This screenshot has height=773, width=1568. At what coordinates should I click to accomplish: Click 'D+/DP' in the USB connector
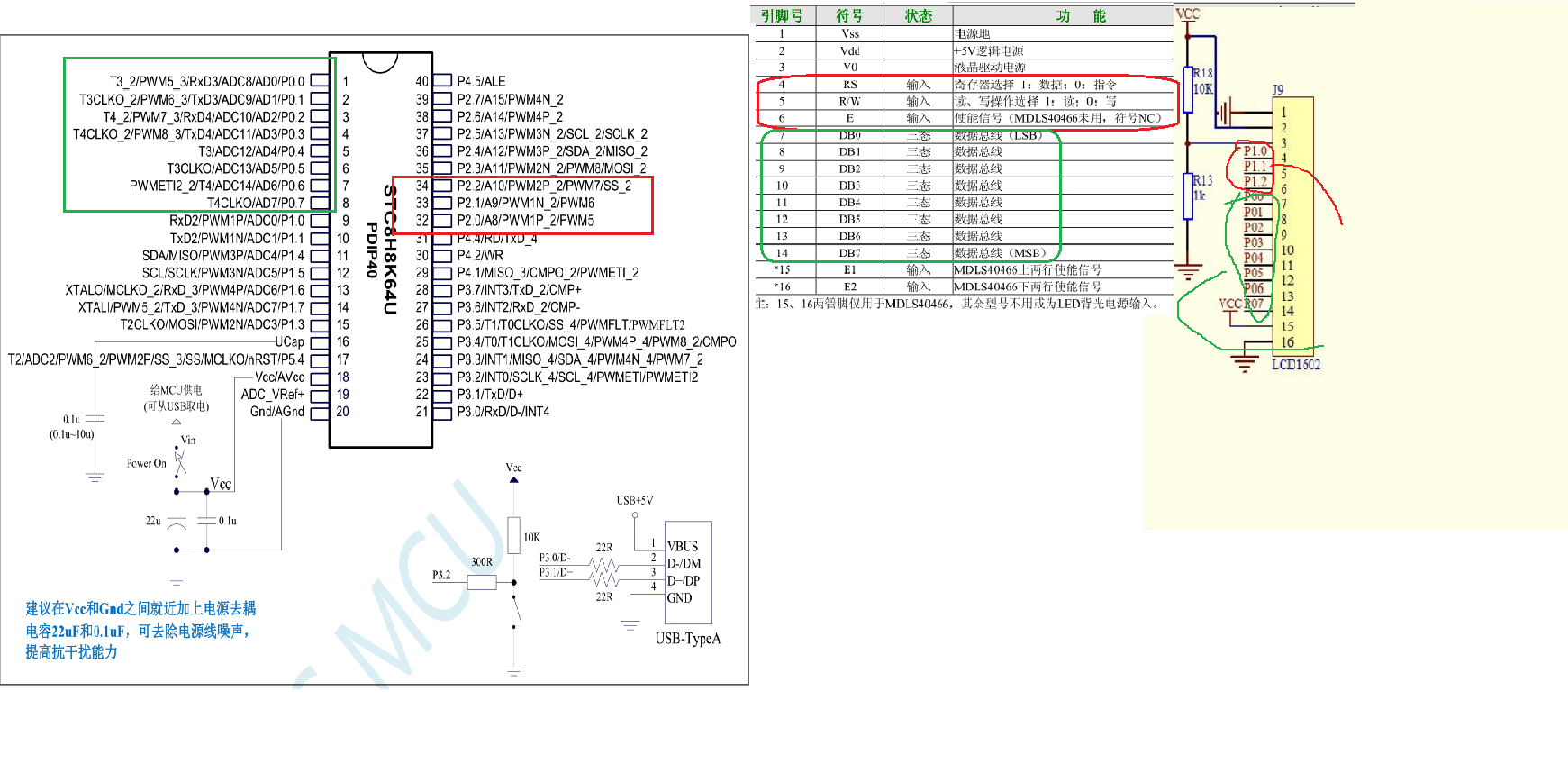click(x=684, y=580)
